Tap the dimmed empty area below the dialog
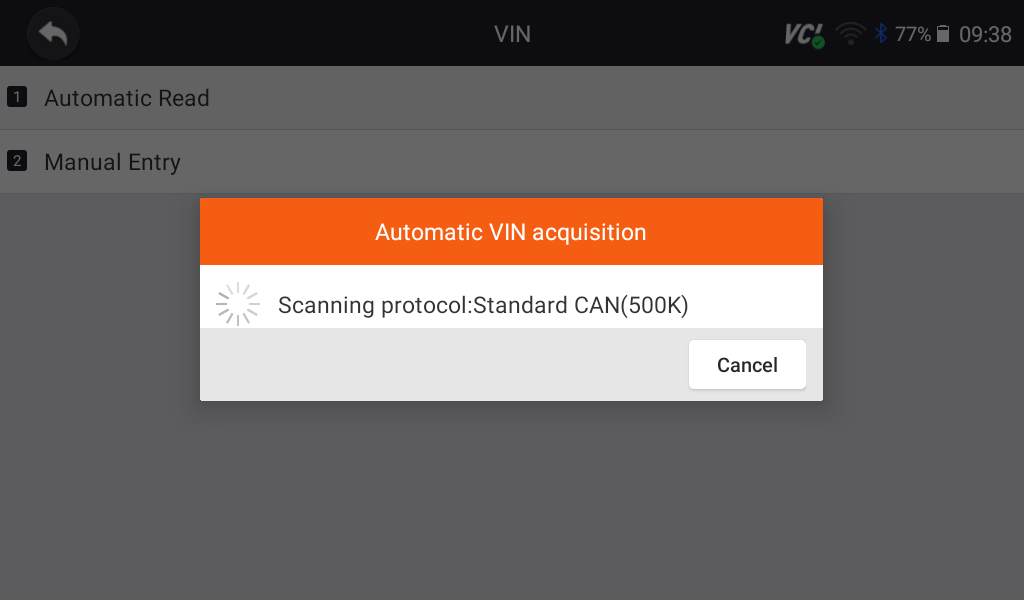 point(512,500)
